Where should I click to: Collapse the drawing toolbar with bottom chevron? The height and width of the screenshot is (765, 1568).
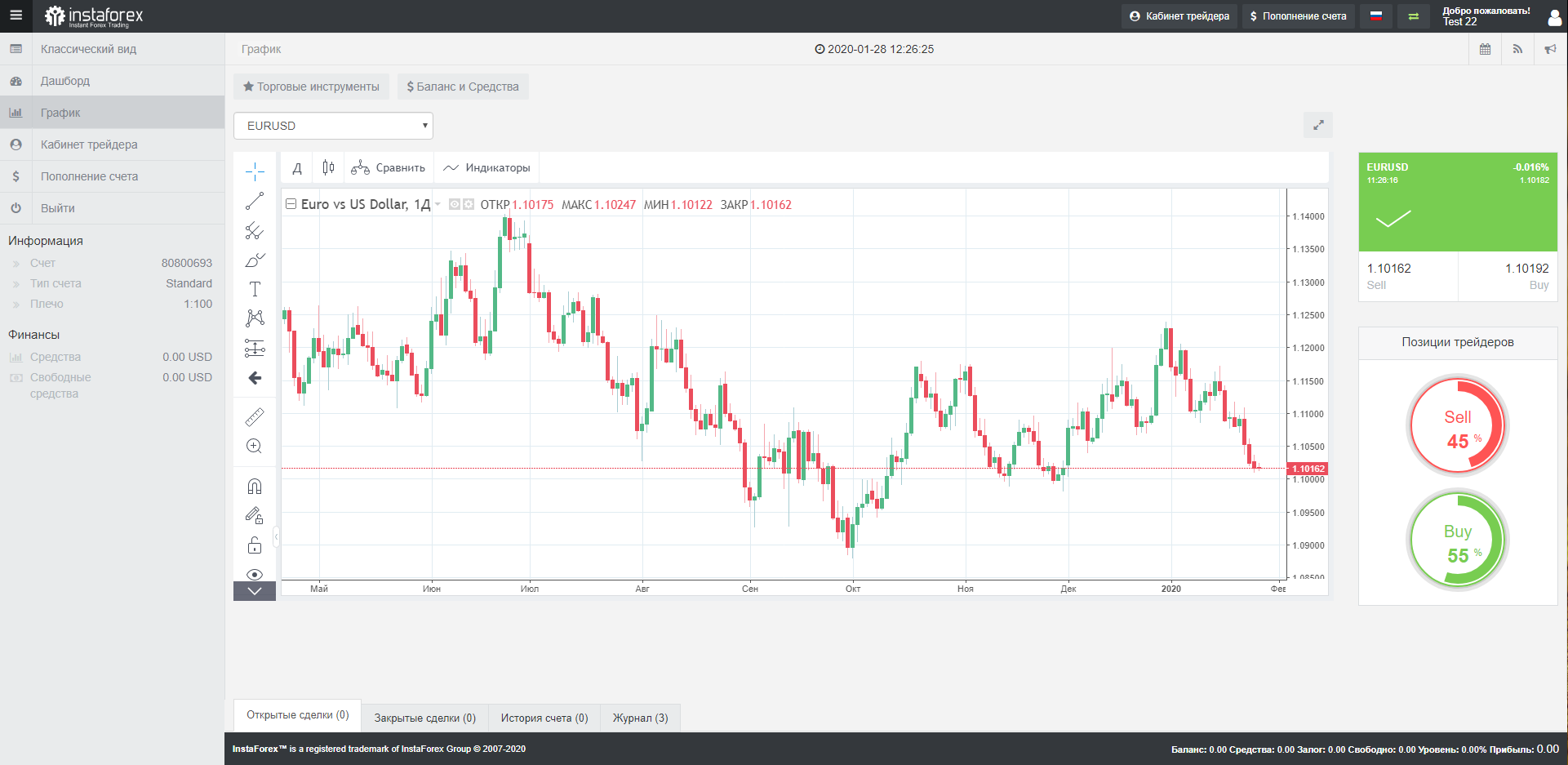point(254,590)
